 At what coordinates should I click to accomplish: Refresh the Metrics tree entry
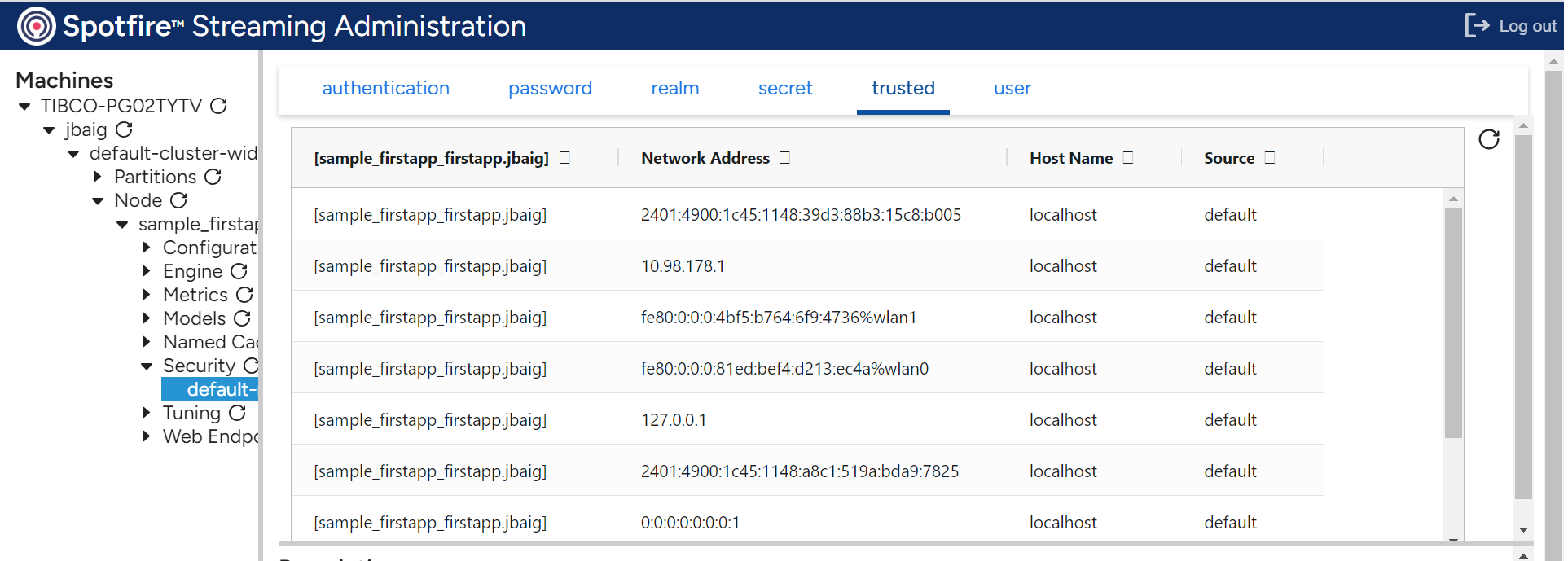244,295
